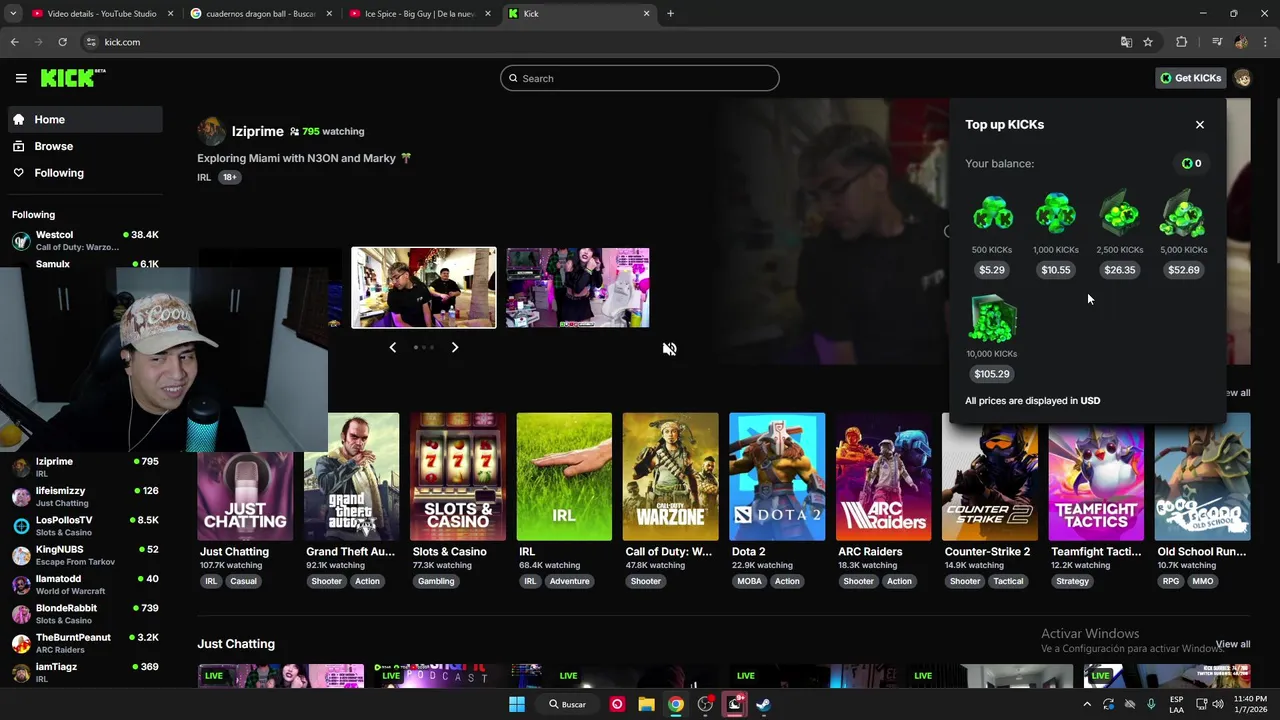This screenshot has height=720, width=1280.
Task: Open Browse in sidebar
Action: (85, 146)
